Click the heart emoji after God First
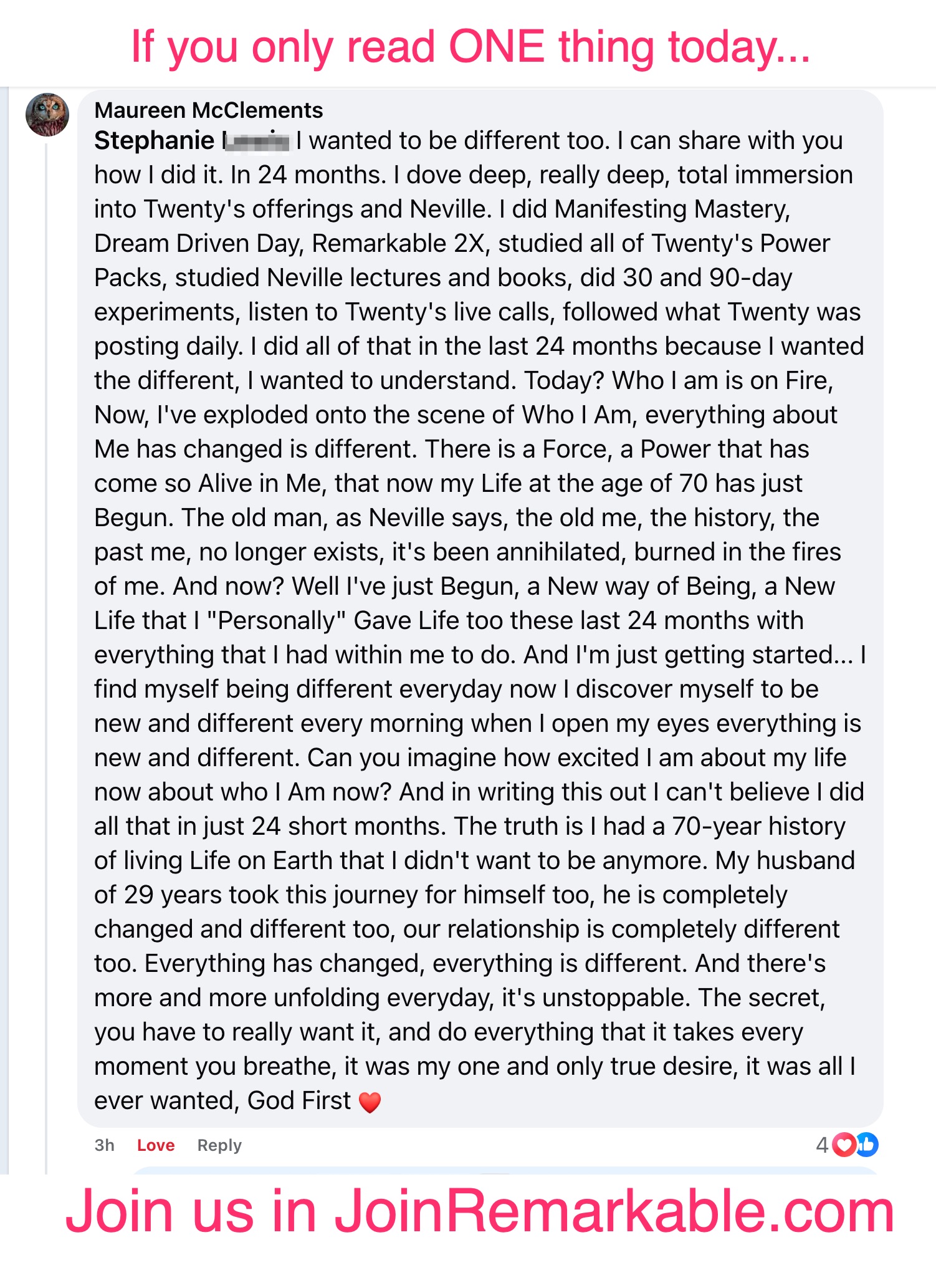Viewport: 936px width, 1288px height. pyautogui.click(x=370, y=1102)
